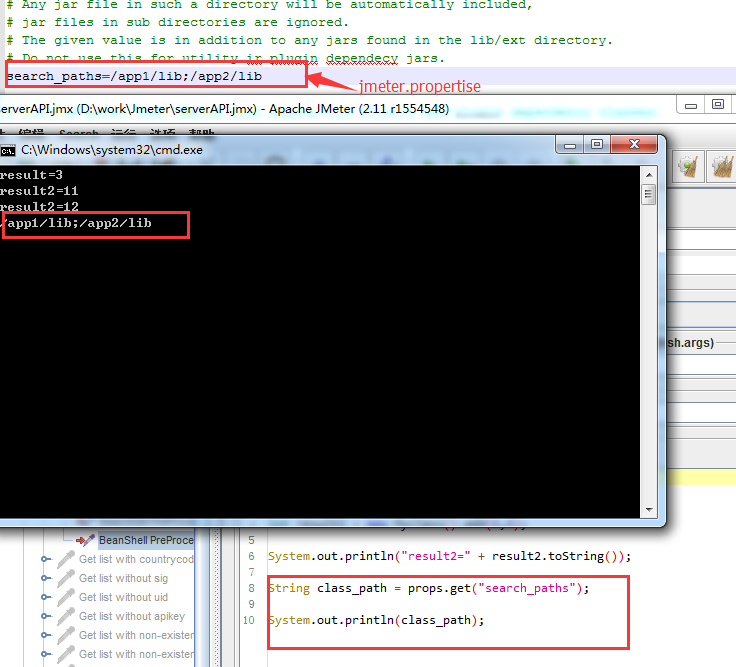Click the /app1/lib;/app2/lib console output line

click(77, 223)
